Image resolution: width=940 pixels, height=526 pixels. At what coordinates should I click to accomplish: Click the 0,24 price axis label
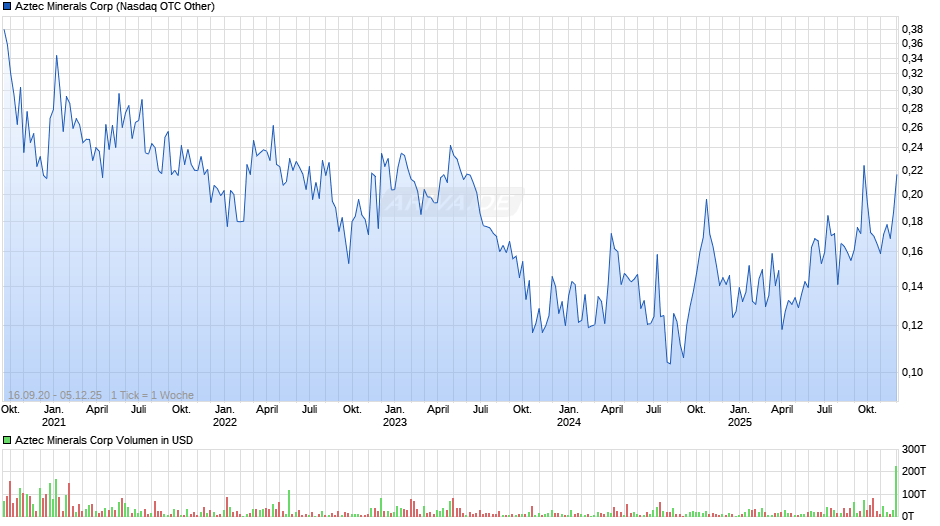912,148
